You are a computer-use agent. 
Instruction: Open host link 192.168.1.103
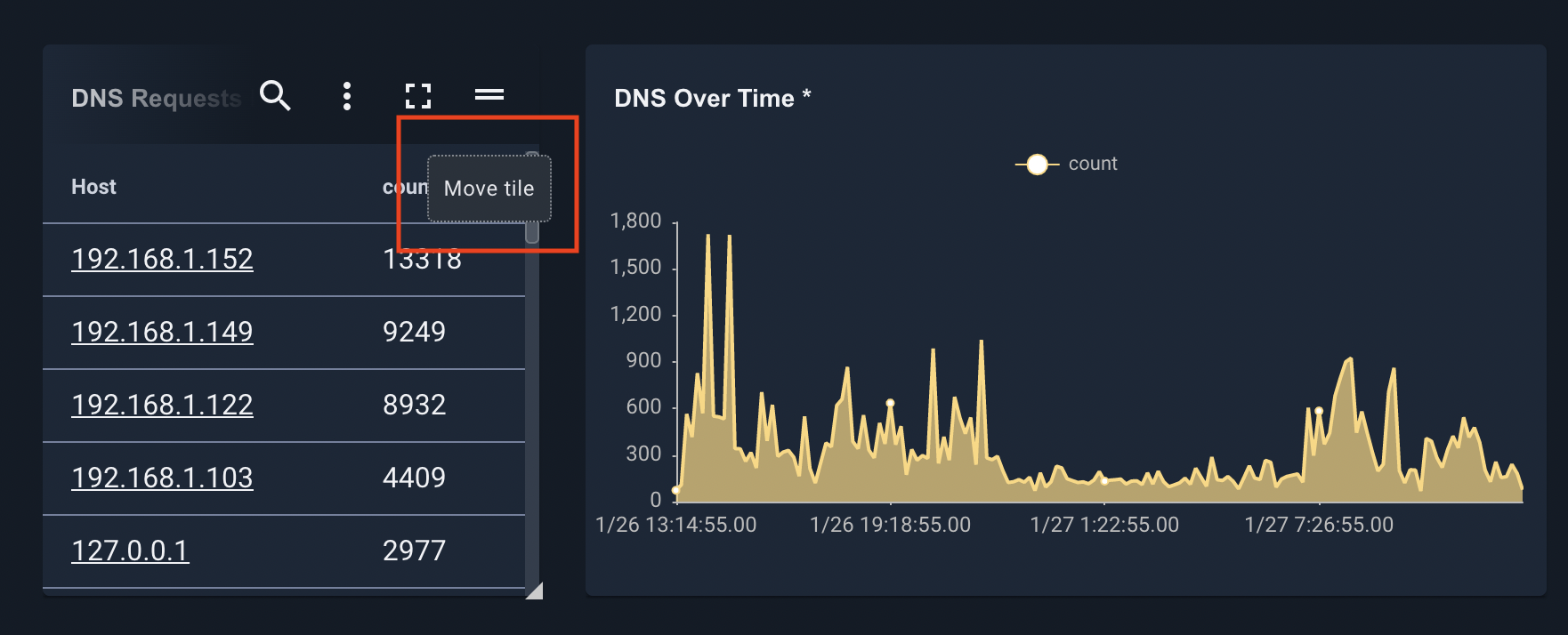[x=162, y=478]
